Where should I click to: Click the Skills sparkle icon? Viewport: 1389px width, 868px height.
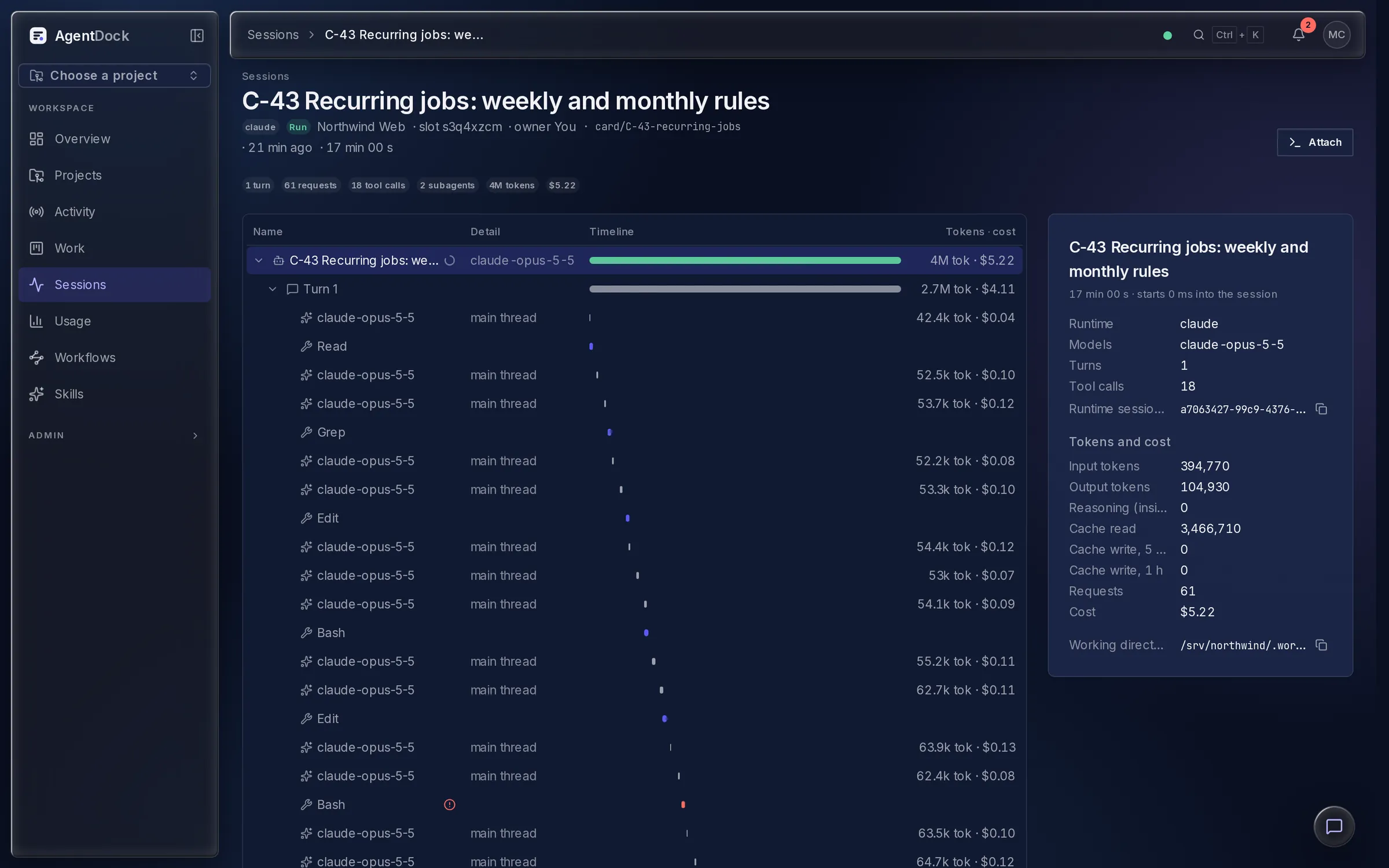(36, 394)
